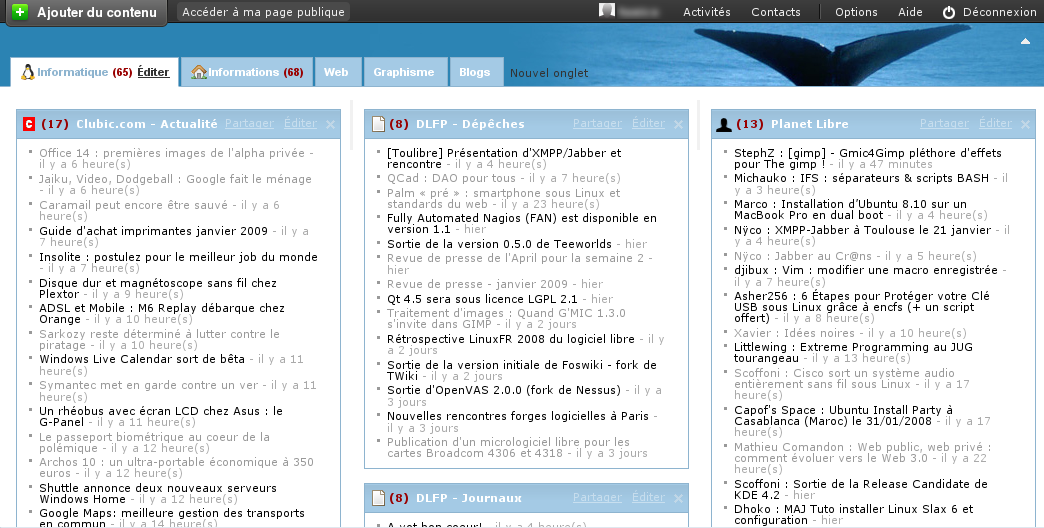This screenshot has height=528, width=1044.
Task: Open 'Littlewing : Extreme Programming au JUG' post
Action: (854, 352)
